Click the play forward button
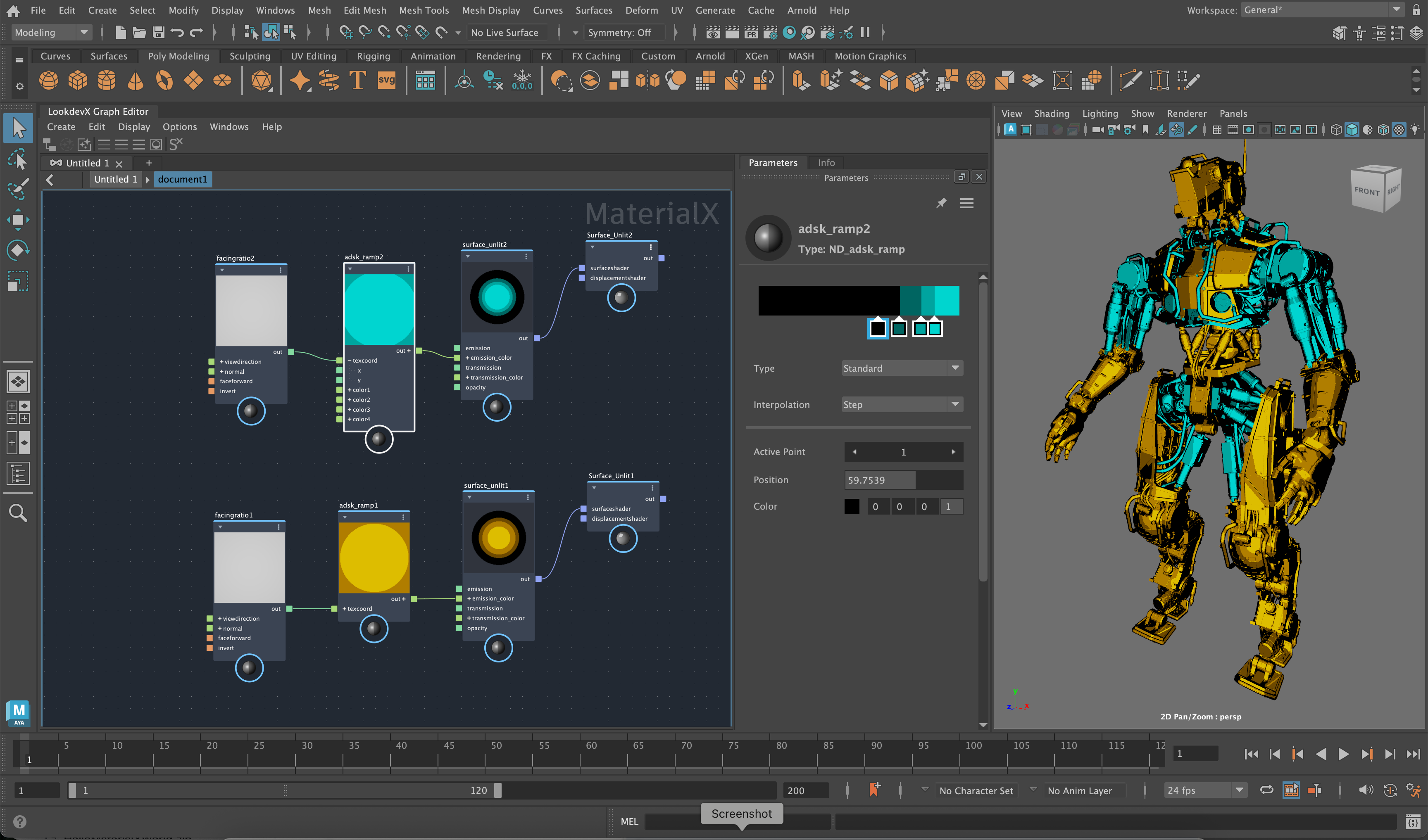Image resolution: width=1428 pixels, height=840 pixels. coord(1344,754)
